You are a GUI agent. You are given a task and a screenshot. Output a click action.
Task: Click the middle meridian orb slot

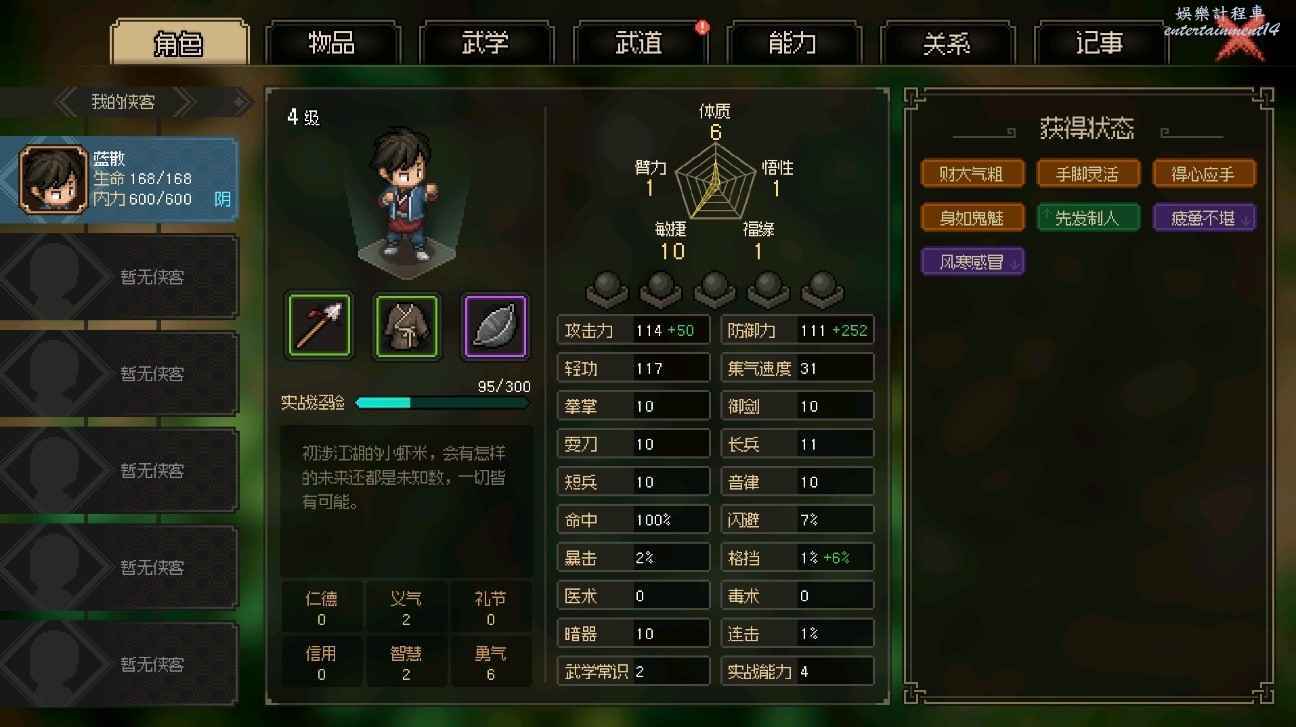(x=714, y=288)
